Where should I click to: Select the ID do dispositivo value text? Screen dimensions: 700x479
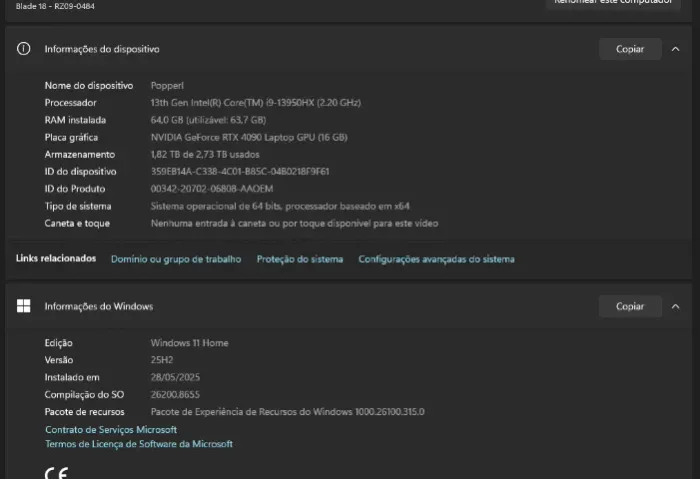(240, 171)
